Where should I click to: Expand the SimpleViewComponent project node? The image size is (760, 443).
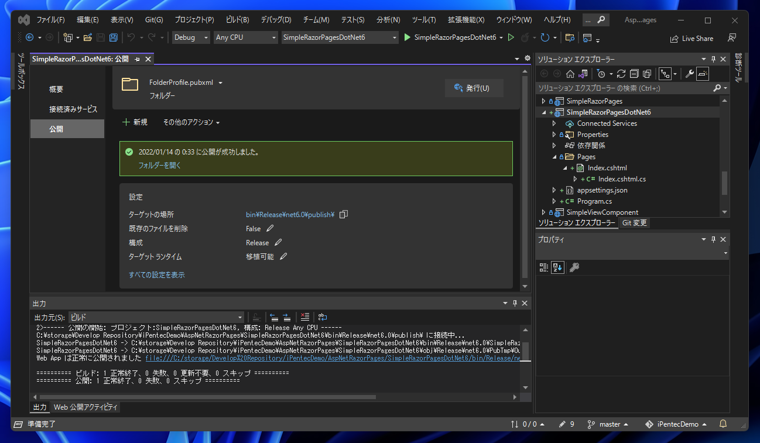click(x=543, y=212)
